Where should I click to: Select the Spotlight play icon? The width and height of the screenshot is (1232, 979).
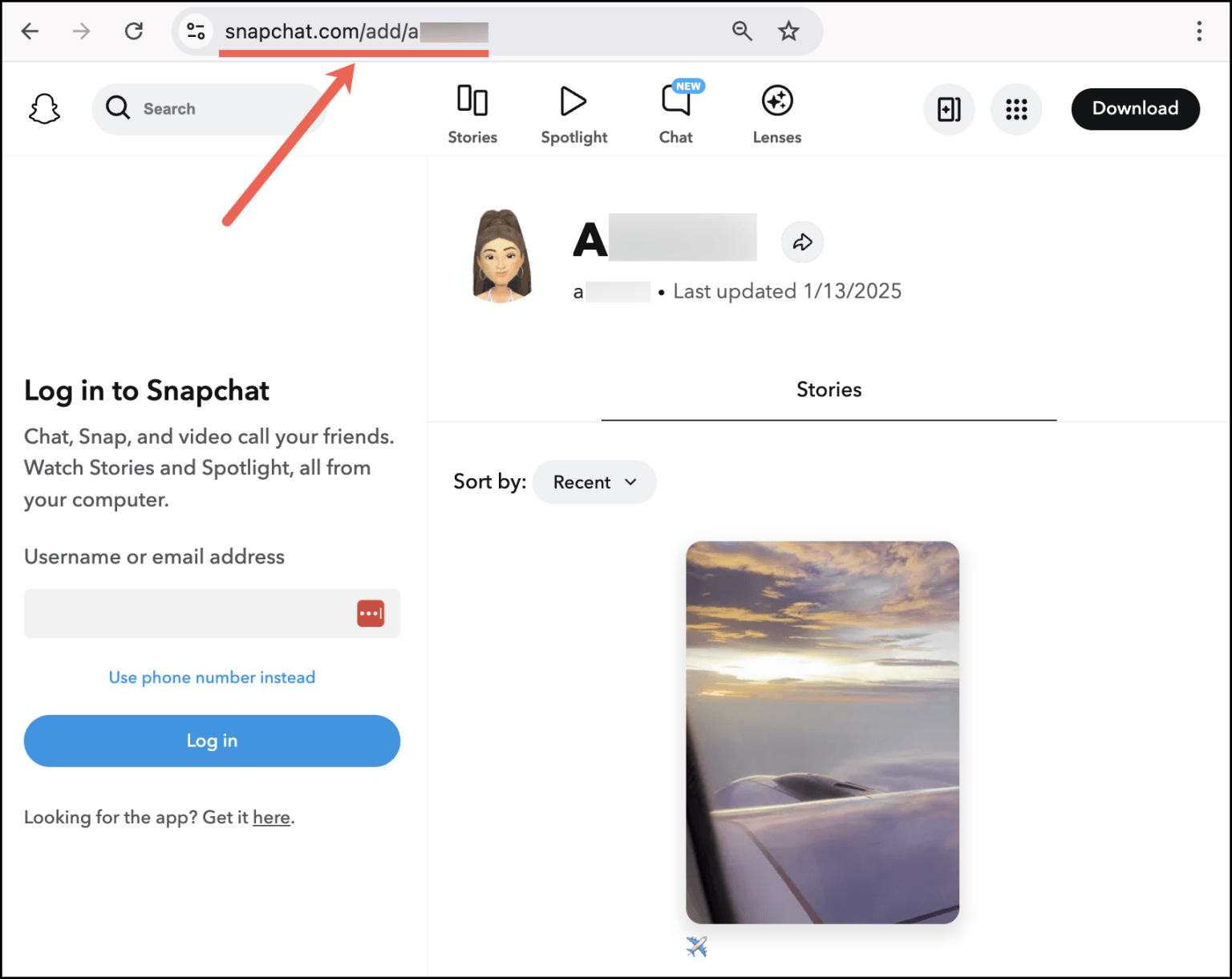click(573, 101)
